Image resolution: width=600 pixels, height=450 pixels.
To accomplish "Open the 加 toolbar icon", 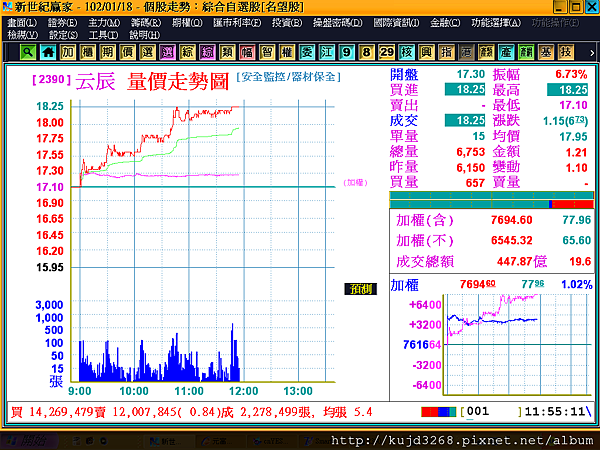I will (68, 52).
